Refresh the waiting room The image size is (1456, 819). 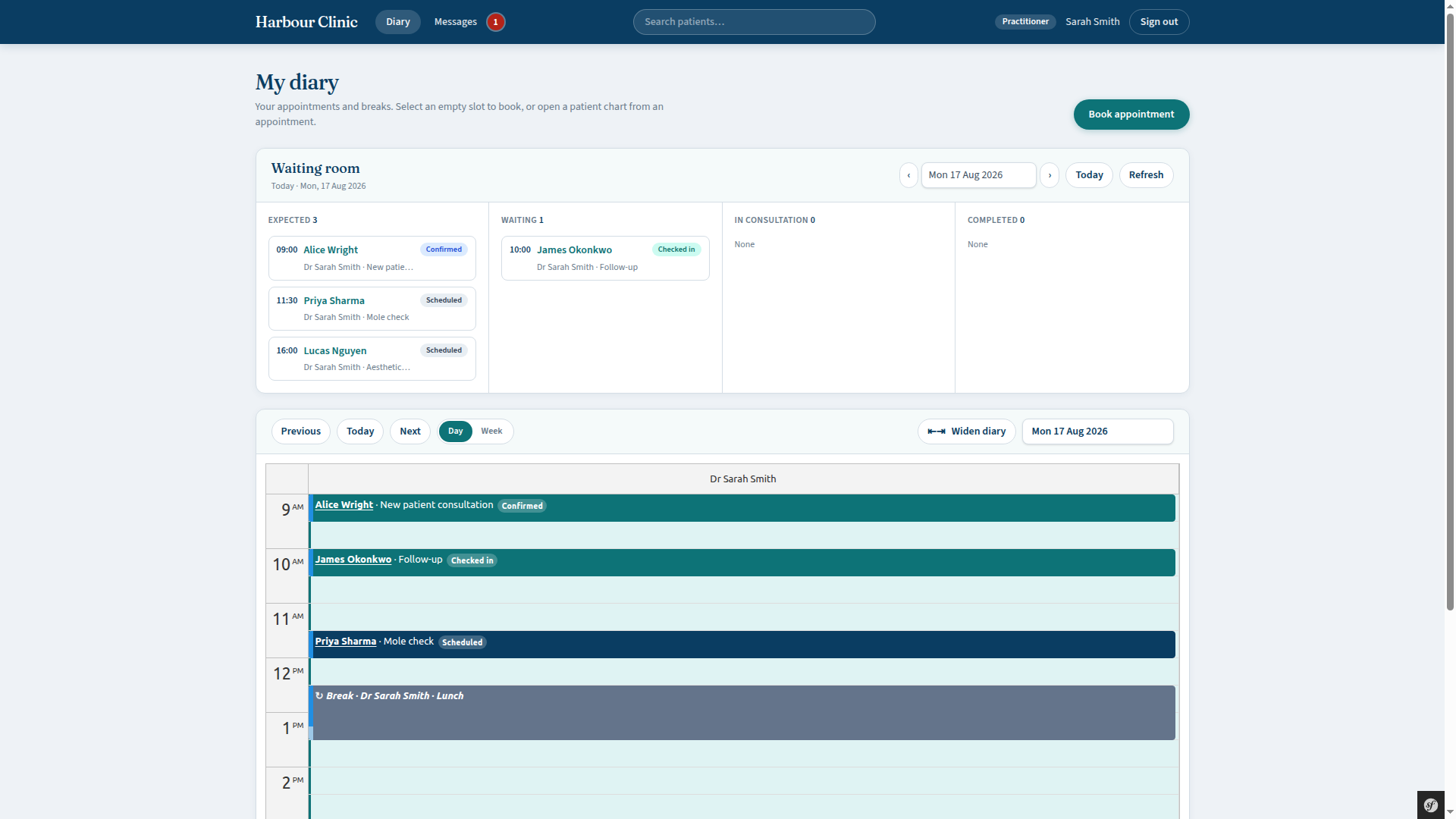(x=1146, y=175)
